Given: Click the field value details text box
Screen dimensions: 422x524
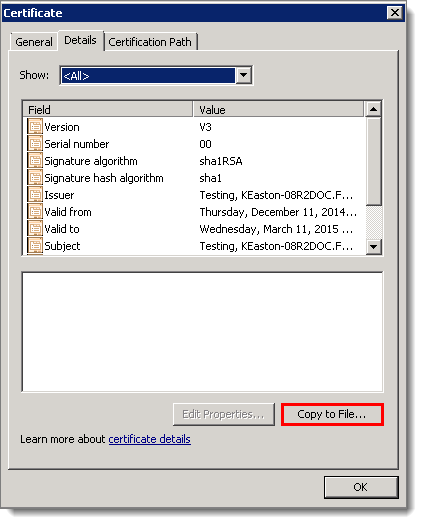Looking at the screenshot, I should 202,332.
